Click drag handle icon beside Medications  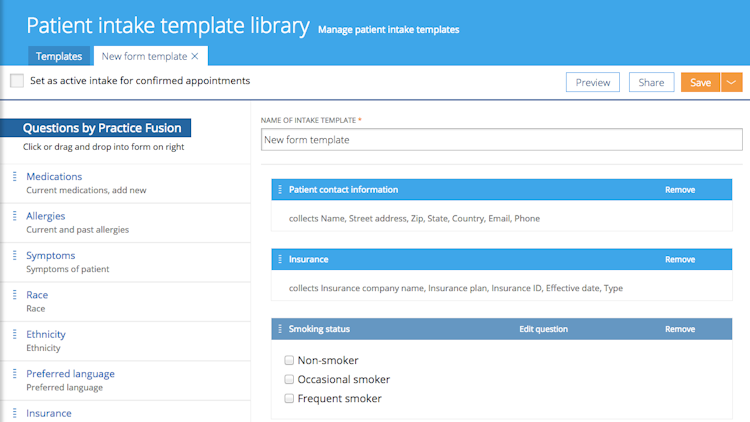(x=15, y=177)
